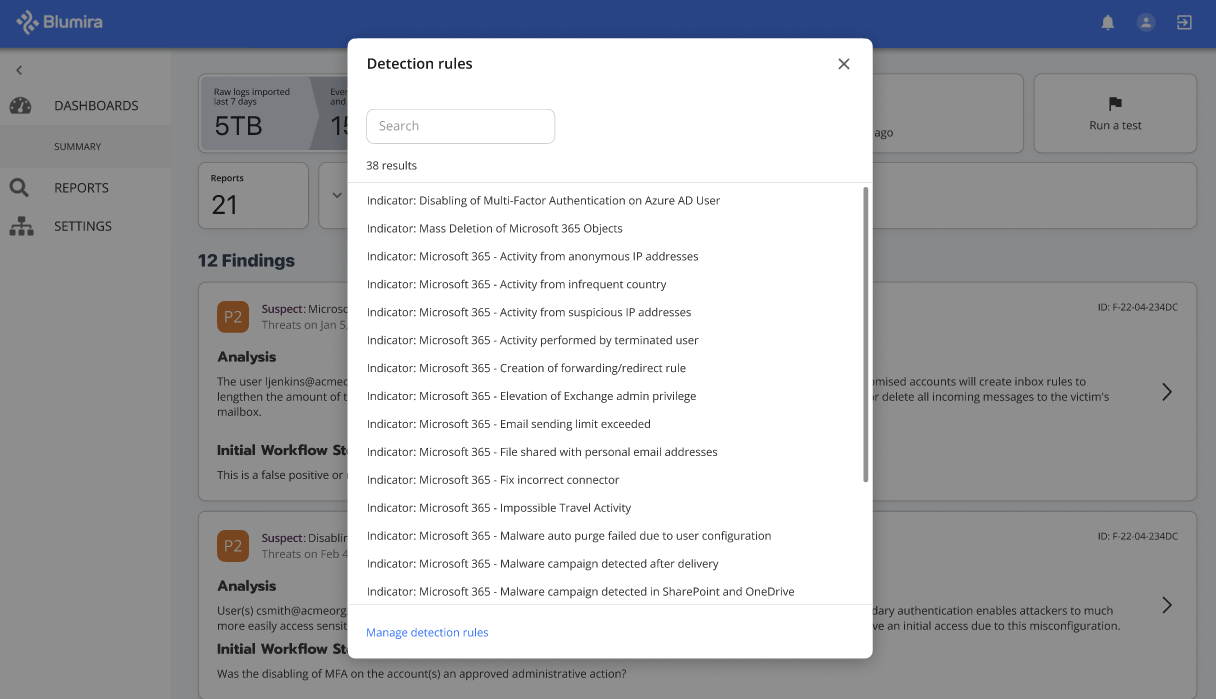Click the Manage detection rules link

click(x=427, y=632)
